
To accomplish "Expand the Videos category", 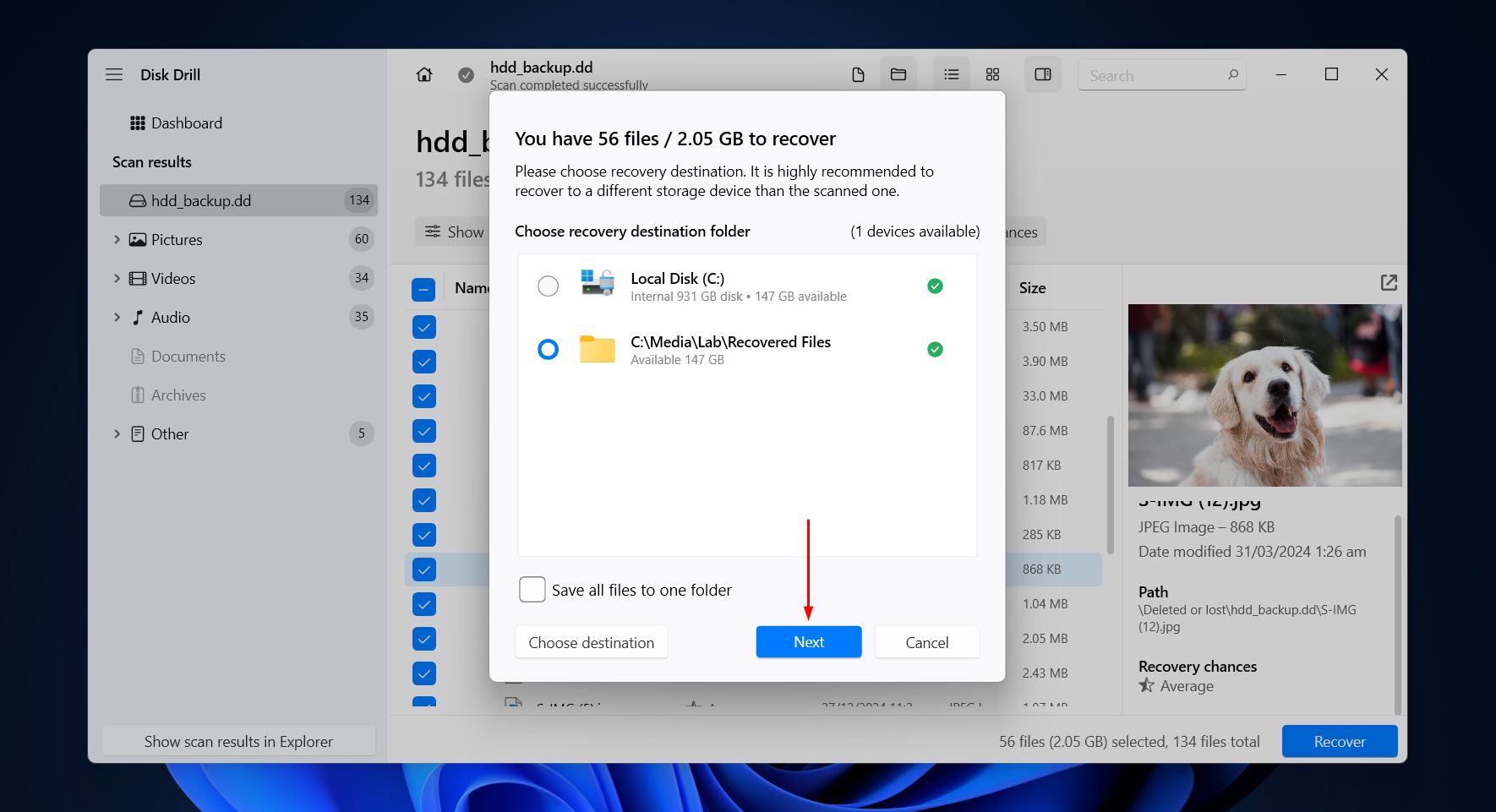I will pyautogui.click(x=117, y=278).
